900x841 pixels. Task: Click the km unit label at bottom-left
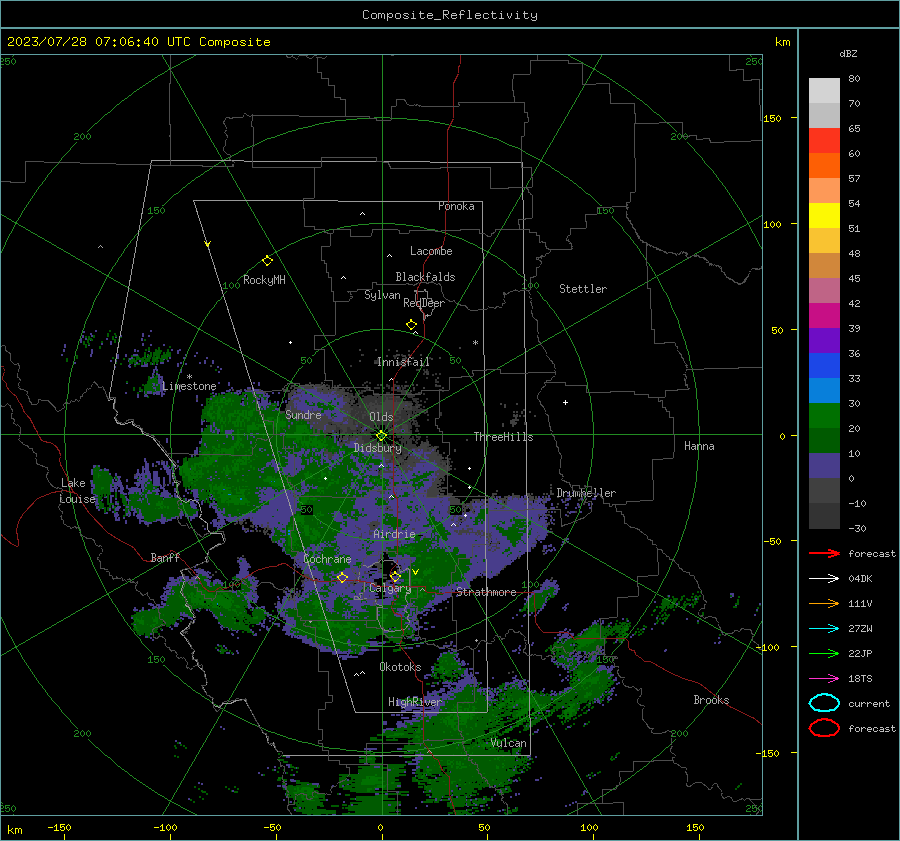click(14, 830)
